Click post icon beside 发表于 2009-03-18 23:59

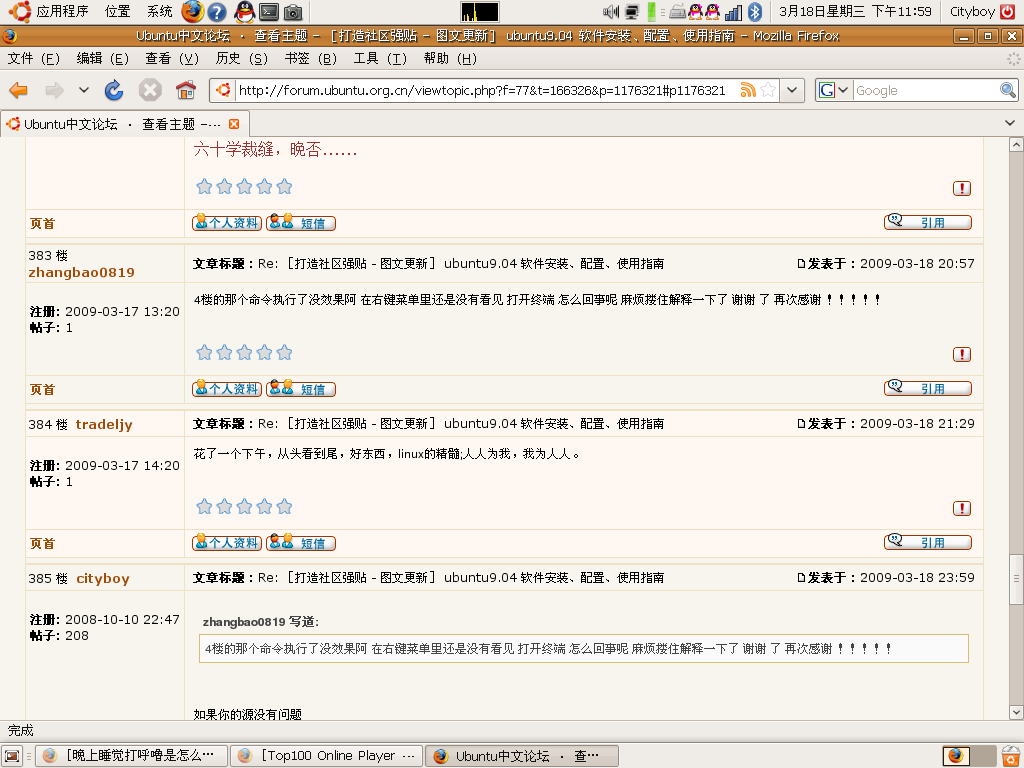coord(801,578)
